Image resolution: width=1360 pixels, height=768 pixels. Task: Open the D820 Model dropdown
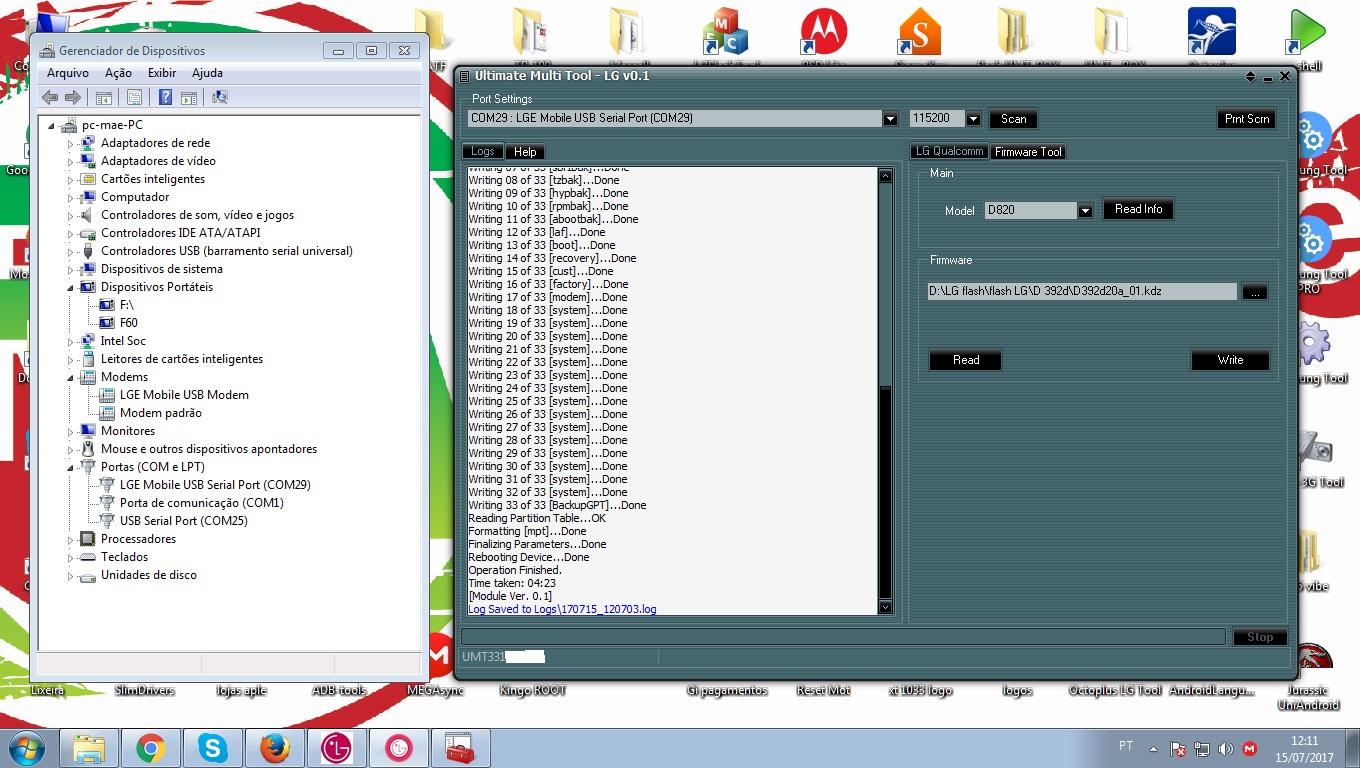[x=1085, y=210]
